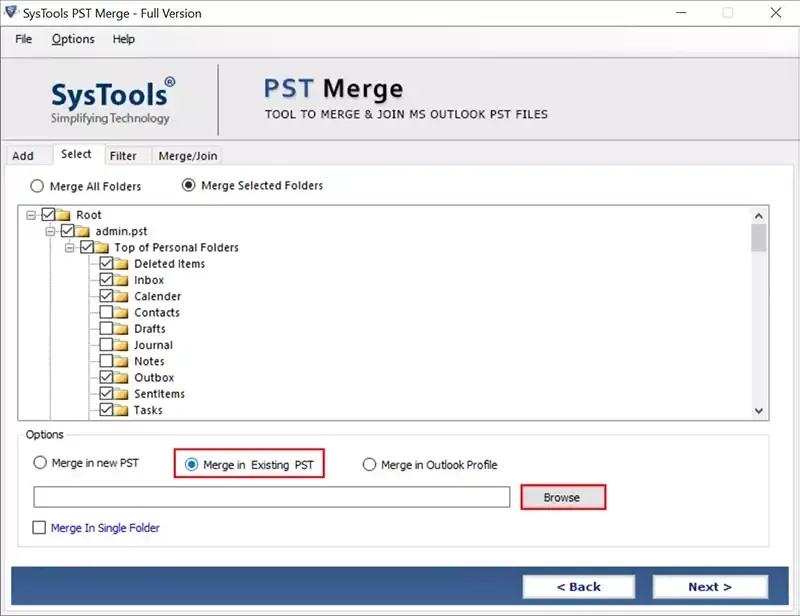Click the Inbox folder icon
Viewport: 800px width, 616px height.
[121, 280]
